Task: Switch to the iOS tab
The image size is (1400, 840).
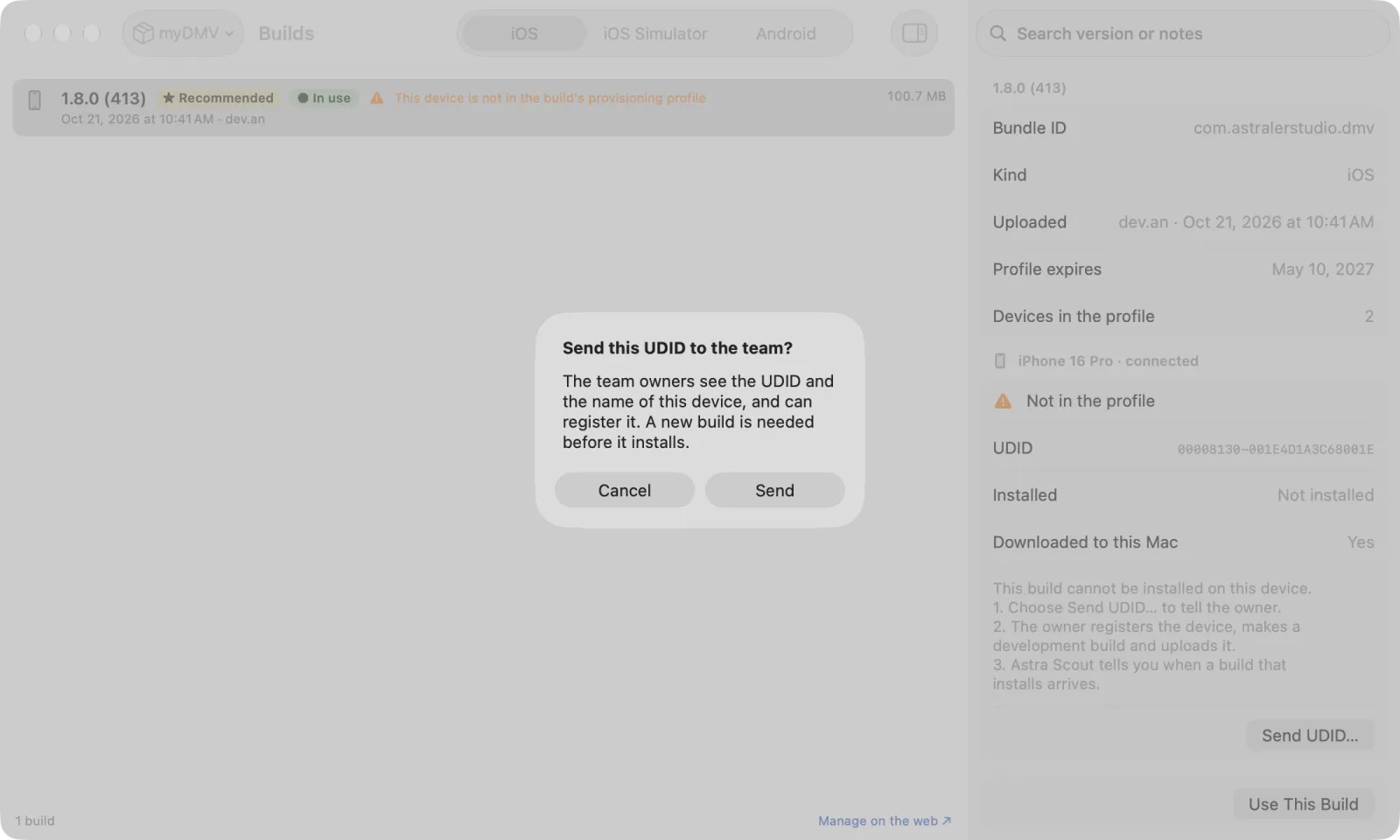Action: tap(524, 33)
